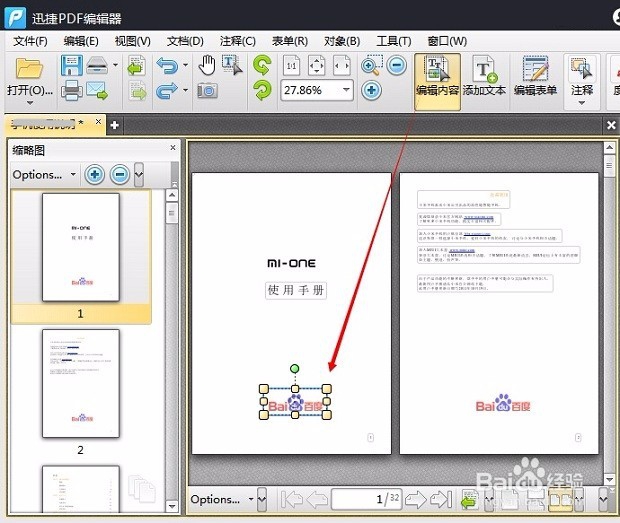Expand the bottom Options overflow chevron

tap(262, 499)
